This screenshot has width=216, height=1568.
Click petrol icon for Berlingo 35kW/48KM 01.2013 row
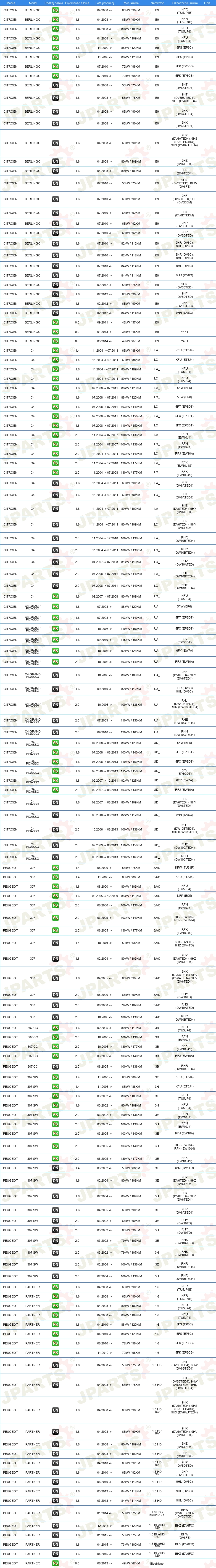pos(55,332)
